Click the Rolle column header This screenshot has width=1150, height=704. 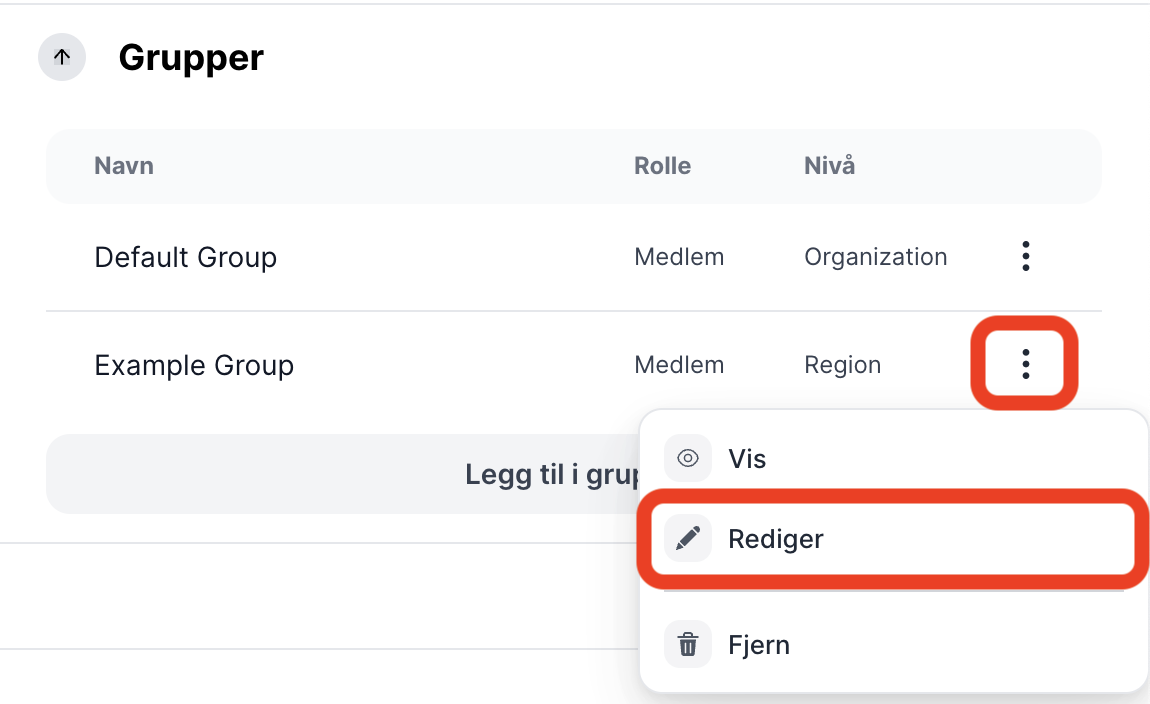pyautogui.click(x=662, y=166)
